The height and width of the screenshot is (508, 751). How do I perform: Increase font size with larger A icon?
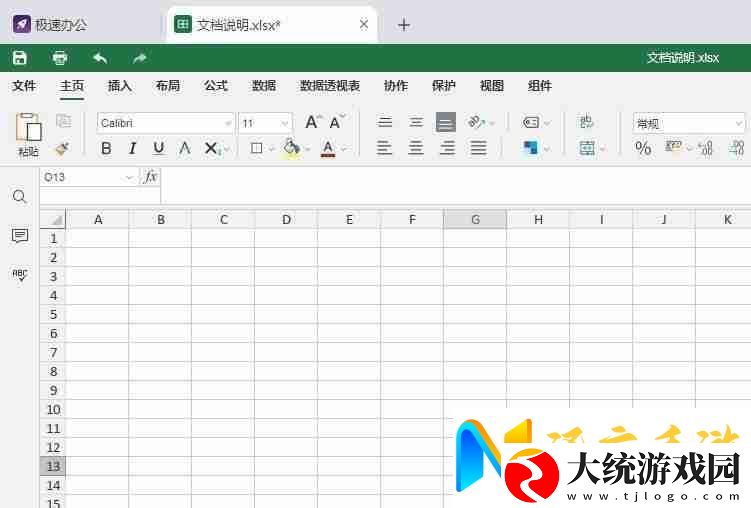[x=313, y=122]
